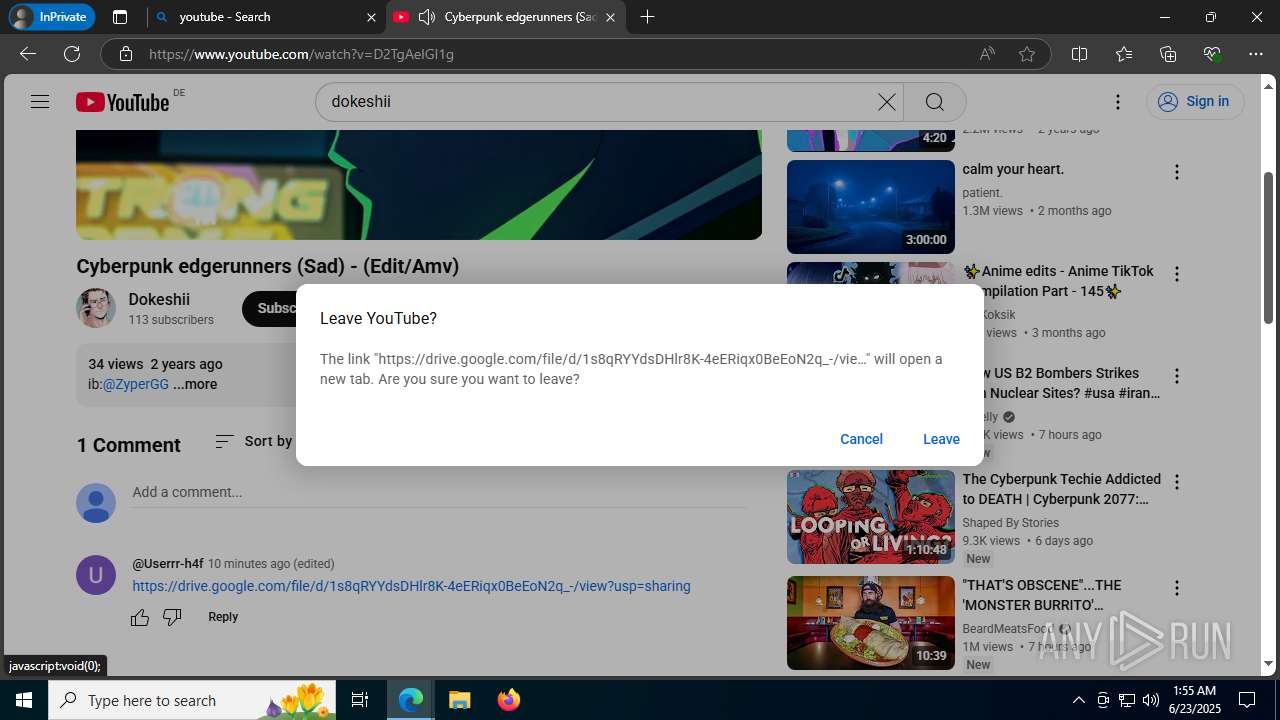
Task: Add this page to favorites
Action: [x=1027, y=54]
